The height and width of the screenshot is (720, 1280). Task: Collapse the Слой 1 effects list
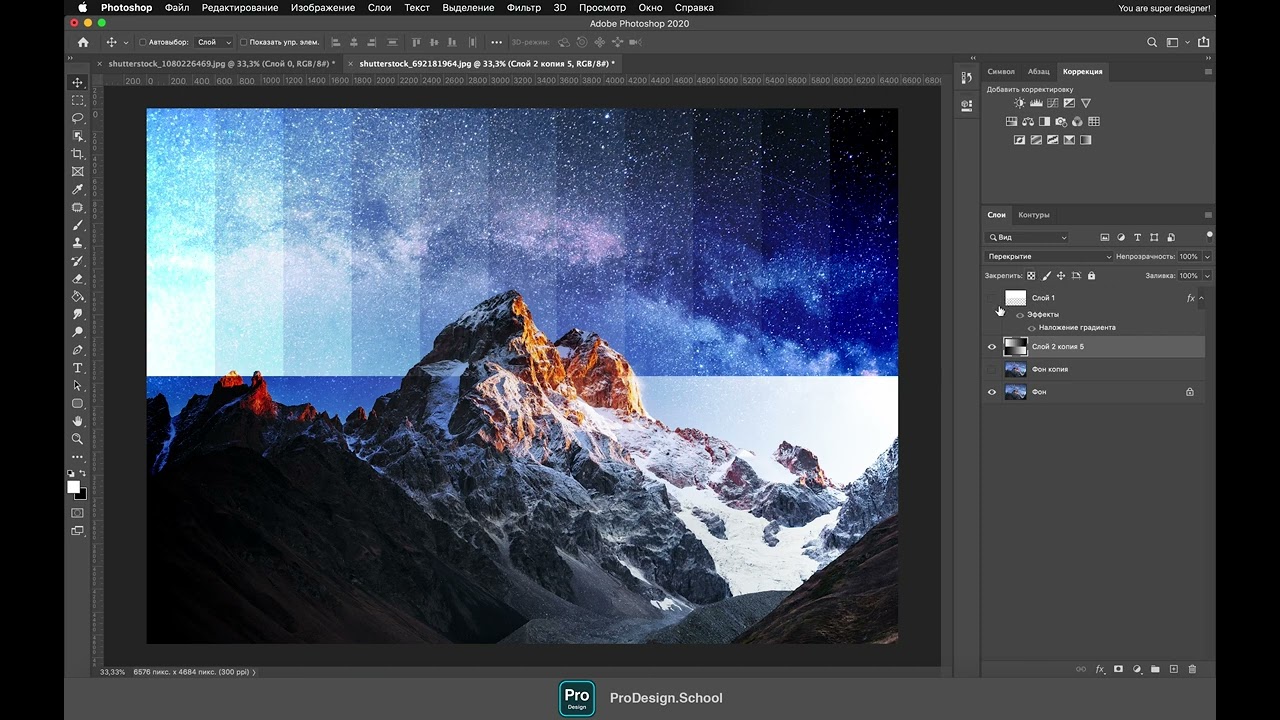point(1201,298)
